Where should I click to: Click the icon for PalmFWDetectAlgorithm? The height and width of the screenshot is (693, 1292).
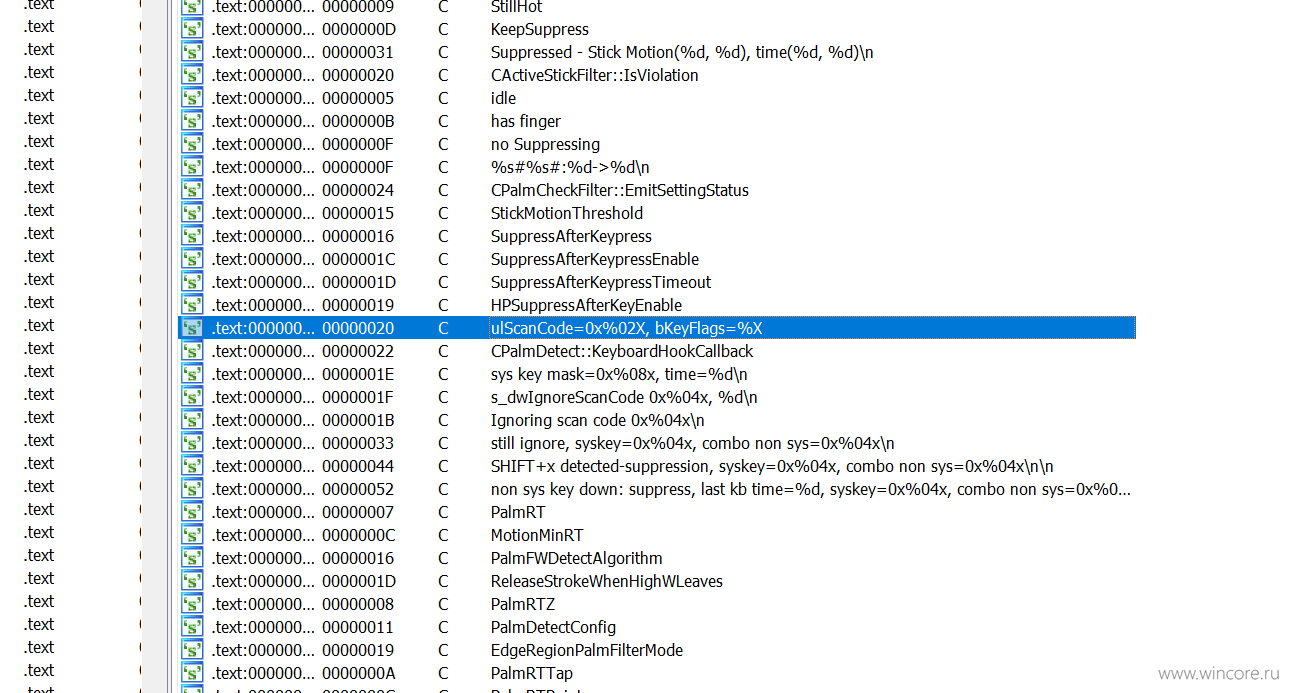click(191, 558)
